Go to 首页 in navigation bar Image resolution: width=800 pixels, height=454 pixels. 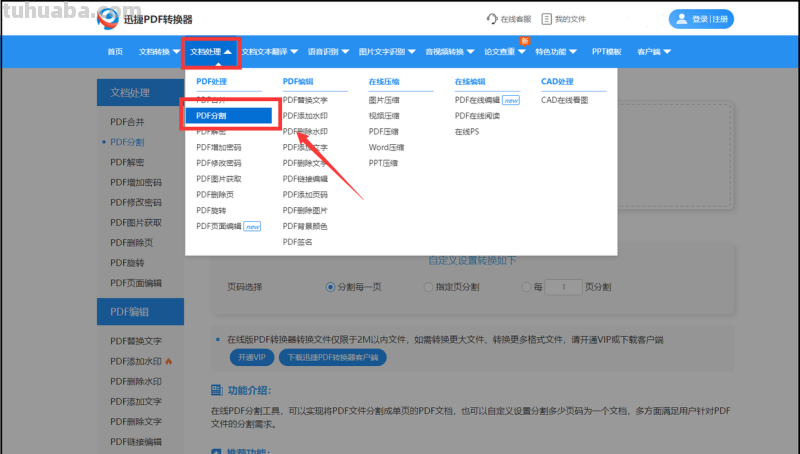click(115, 52)
